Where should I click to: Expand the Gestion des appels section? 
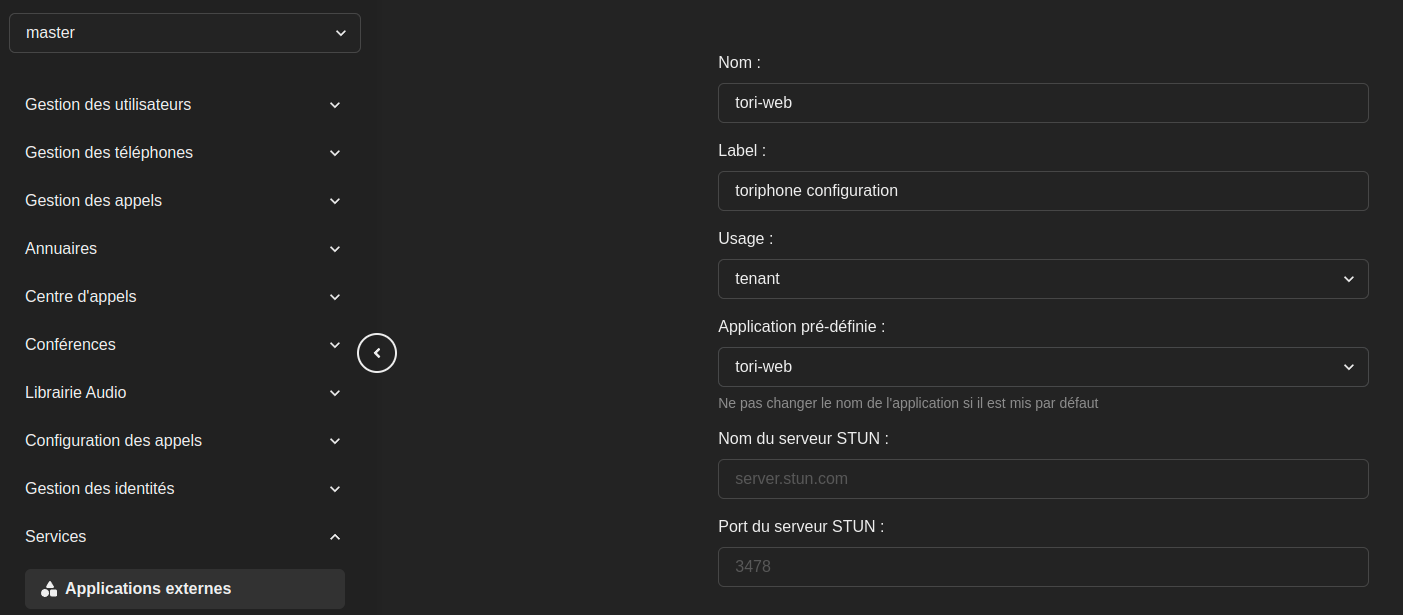pyautogui.click(x=184, y=201)
